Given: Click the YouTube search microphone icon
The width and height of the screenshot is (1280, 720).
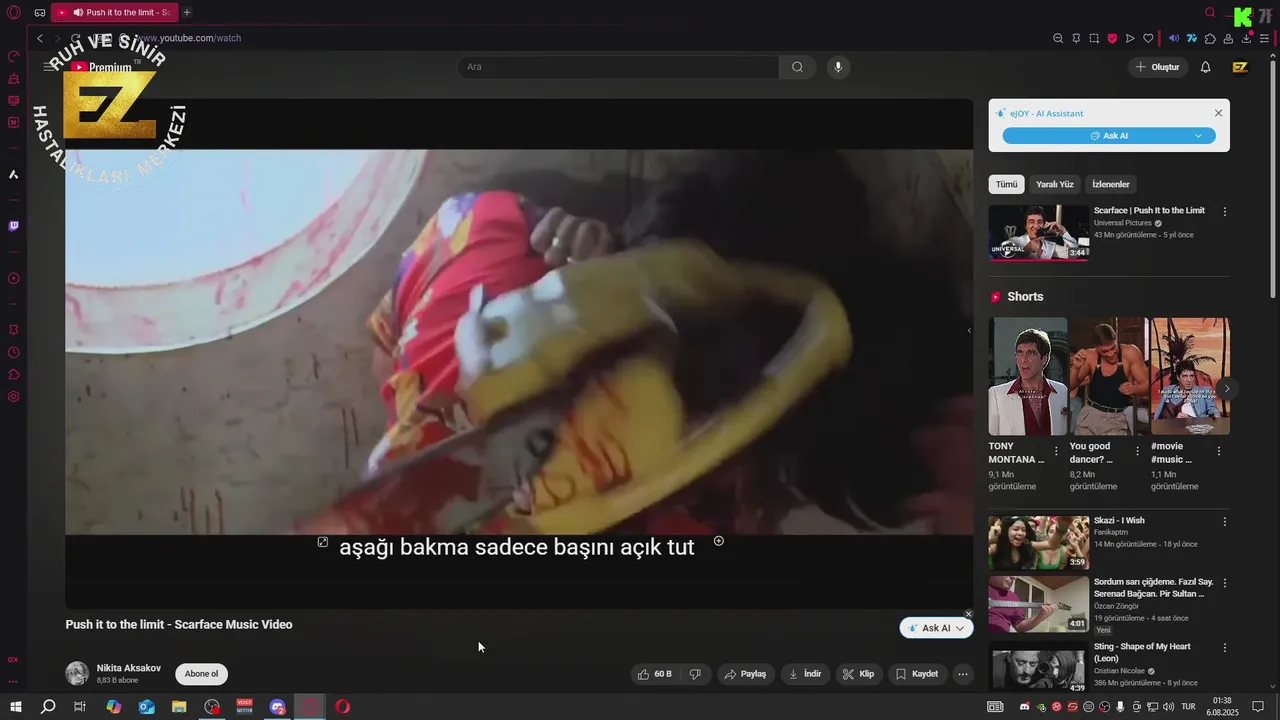Looking at the screenshot, I should (838, 67).
